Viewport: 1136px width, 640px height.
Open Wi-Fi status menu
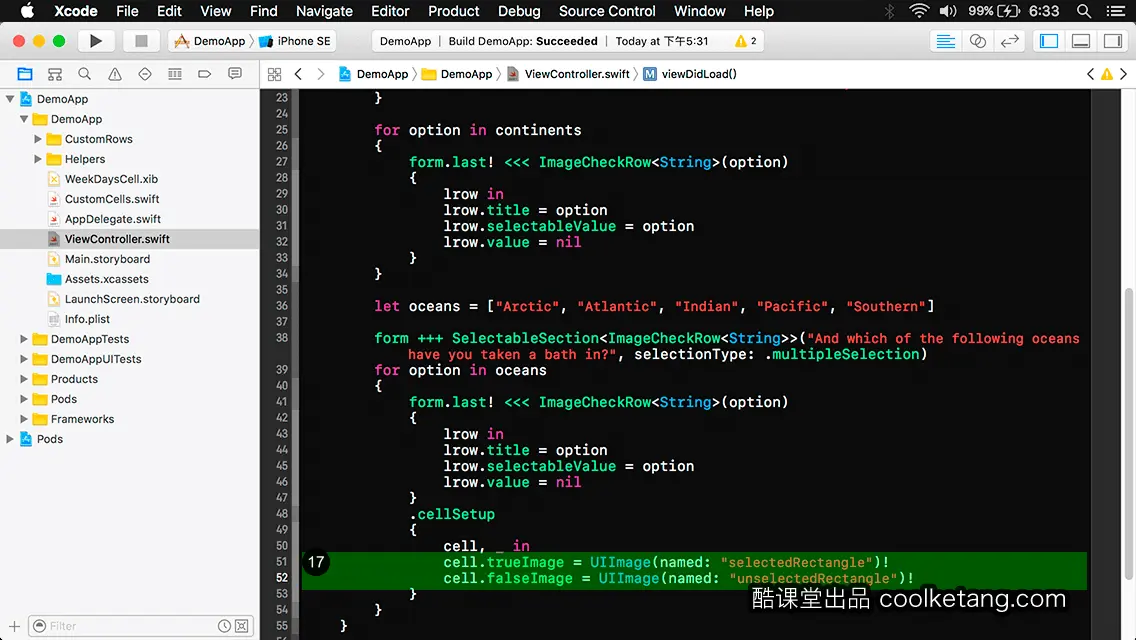(919, 11)
